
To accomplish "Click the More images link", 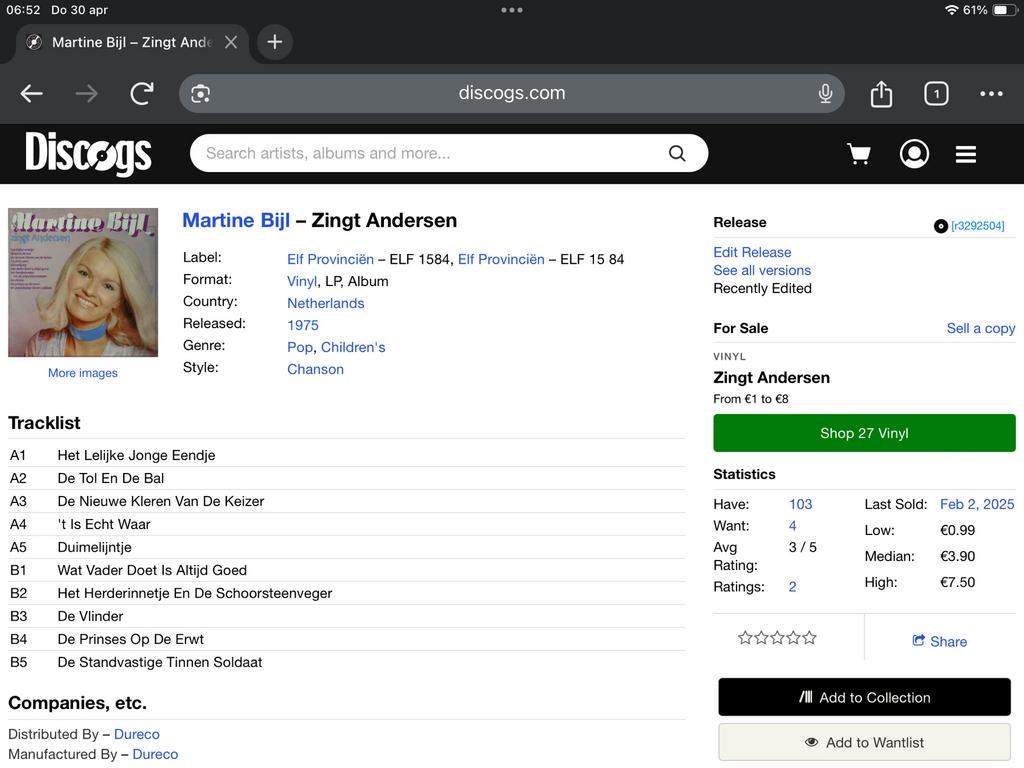I will (83, 373).
